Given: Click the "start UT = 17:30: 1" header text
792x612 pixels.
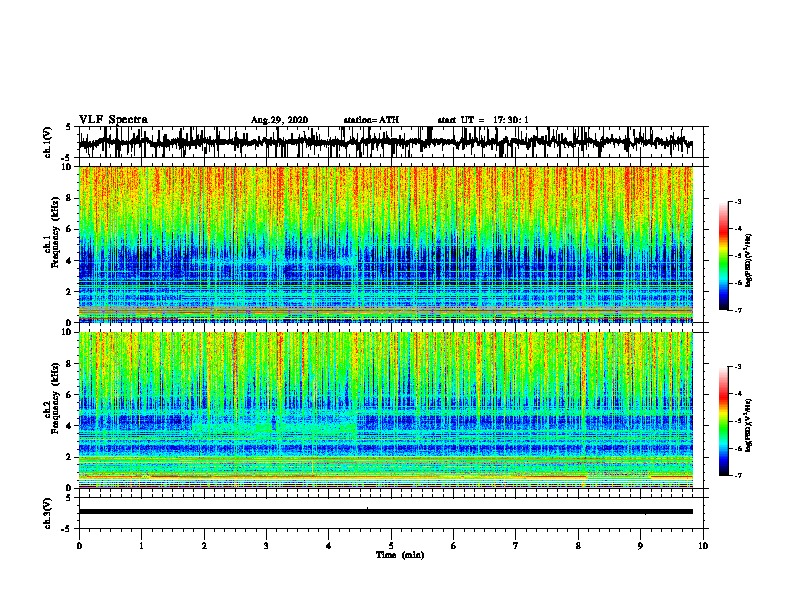Looking at the screenshot, I should coord(483,120).
